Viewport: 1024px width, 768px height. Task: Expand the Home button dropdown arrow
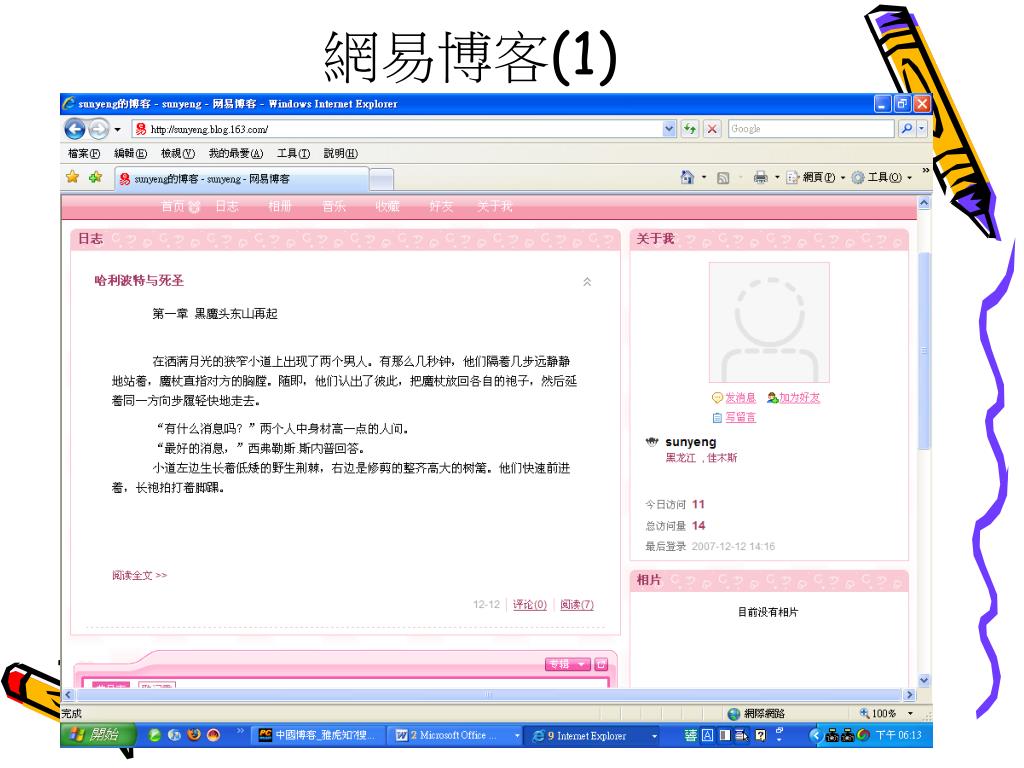(704, 177)
